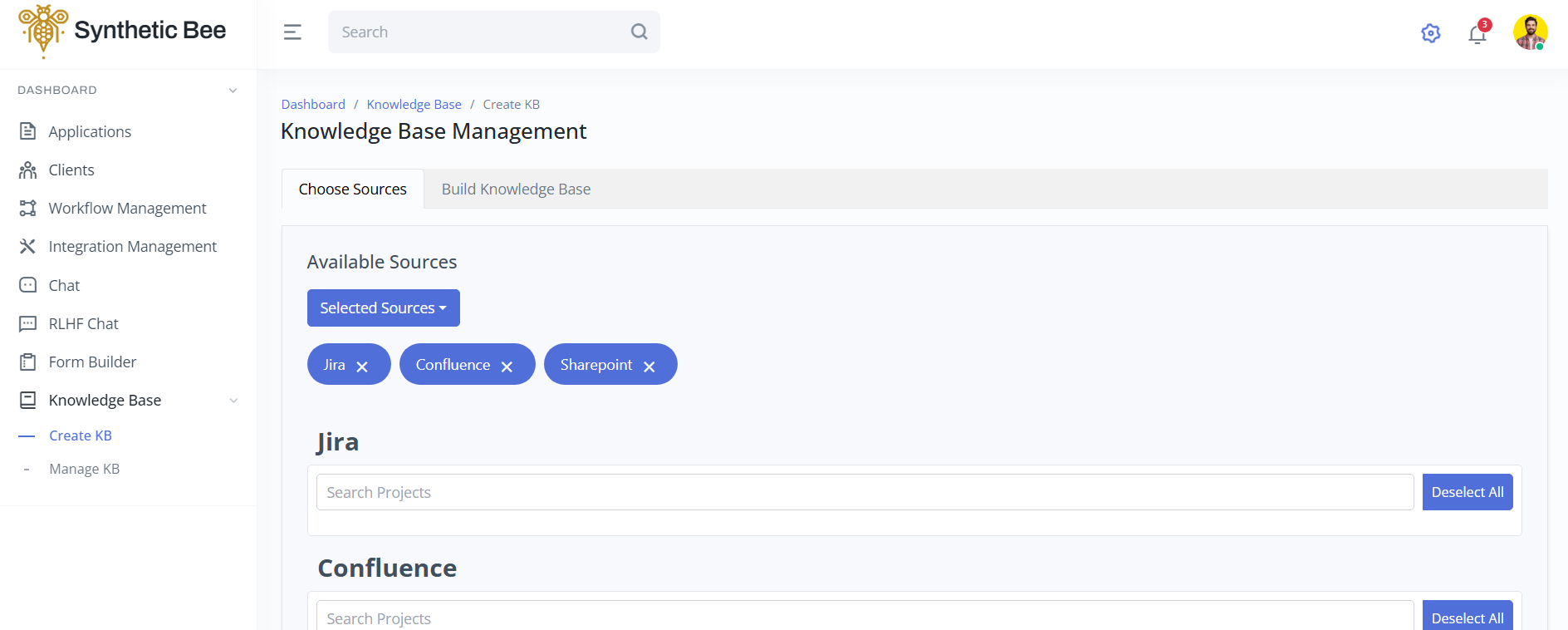Screen dimensions: 1568x630
Task: Go to Manage KB submenu item
Action: [85, 469]
